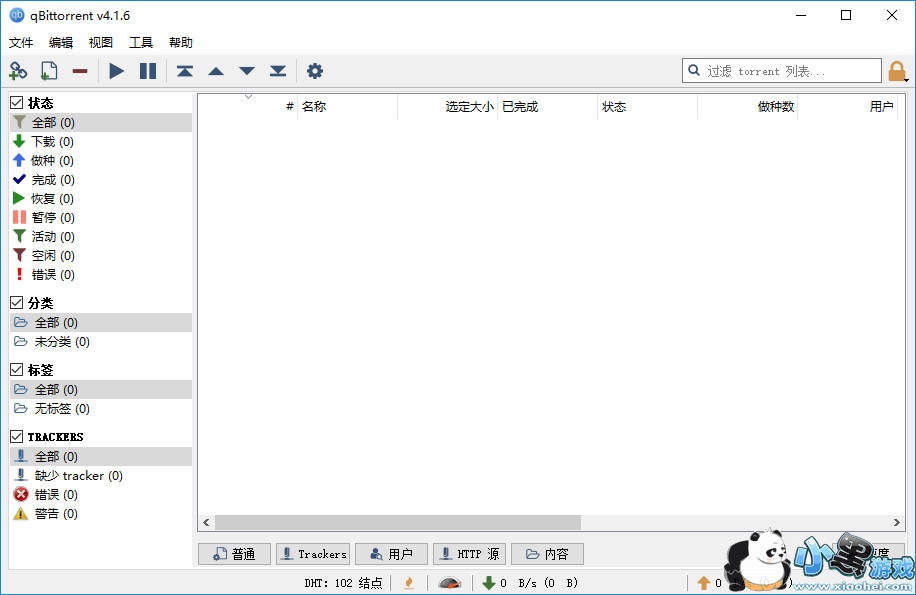Image resolution: width=916 pixels, height=595 pixels.
Task: Select the 恢复 (0) status filter
Action: pos(101,199)
